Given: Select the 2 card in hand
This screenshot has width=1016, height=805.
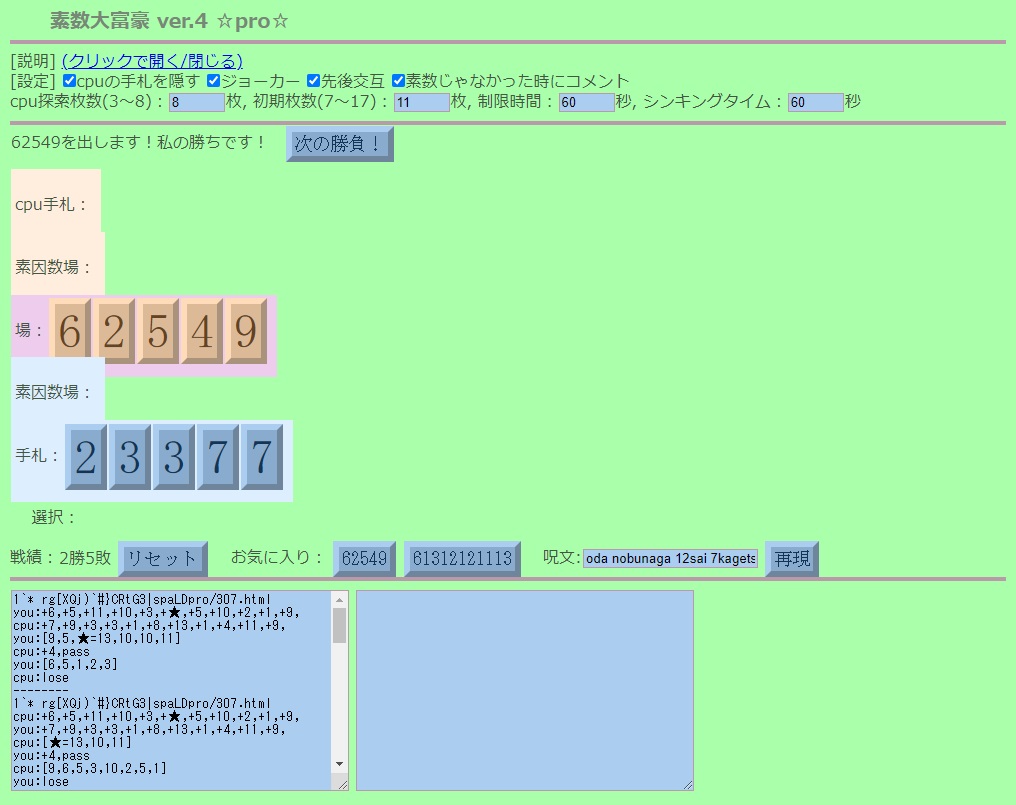Looking at the screenshot, I should (x=86, y=457).
